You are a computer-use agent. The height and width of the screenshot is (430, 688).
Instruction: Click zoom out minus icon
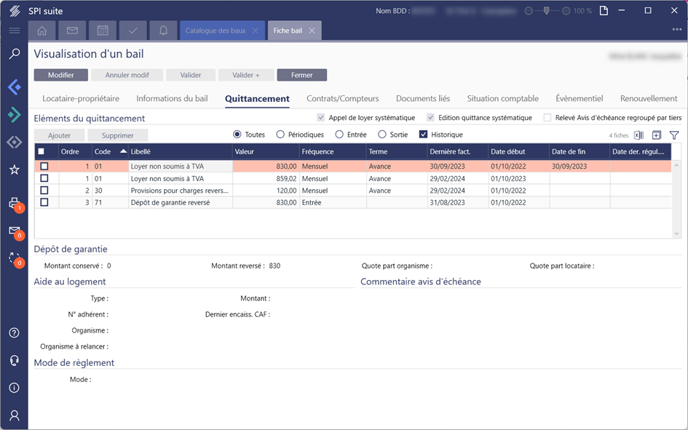pos(529,11)
